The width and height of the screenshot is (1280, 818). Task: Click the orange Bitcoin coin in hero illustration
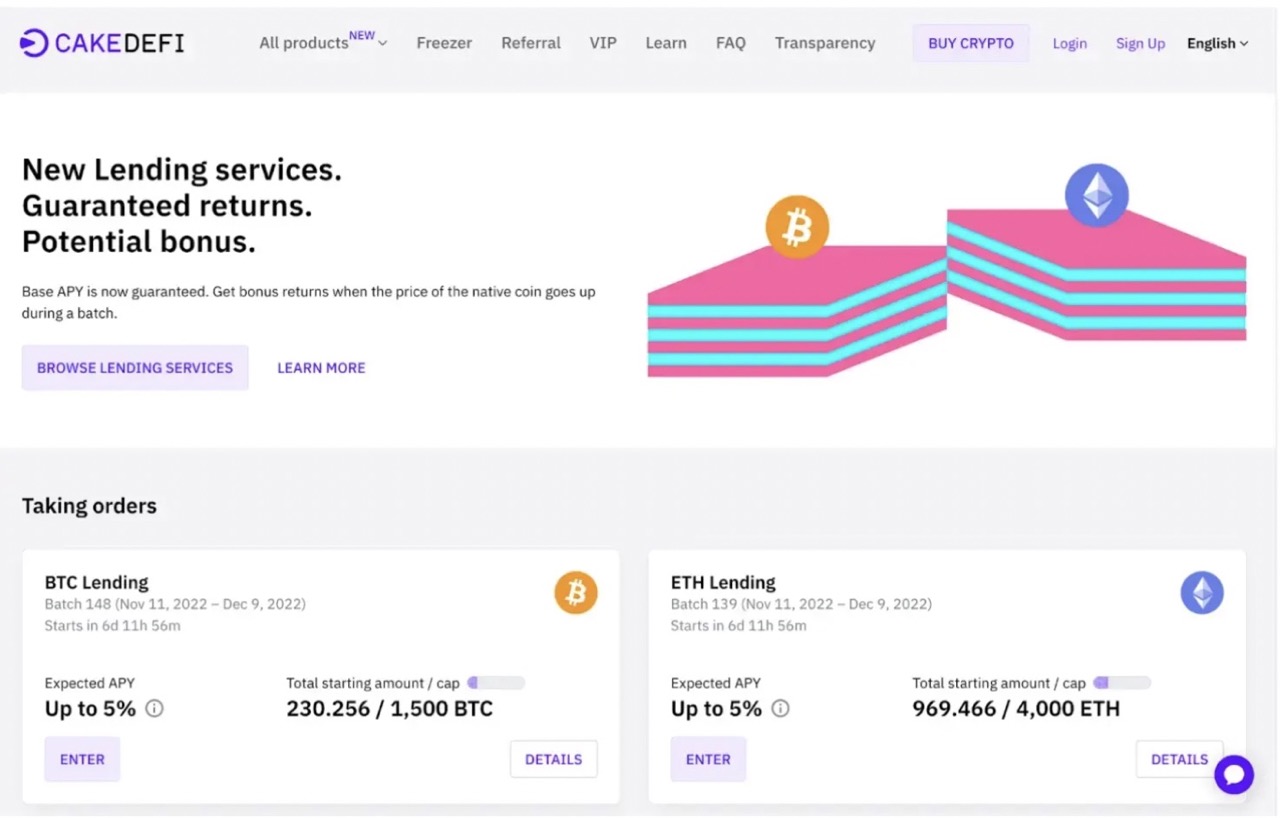tap(797, 227)
